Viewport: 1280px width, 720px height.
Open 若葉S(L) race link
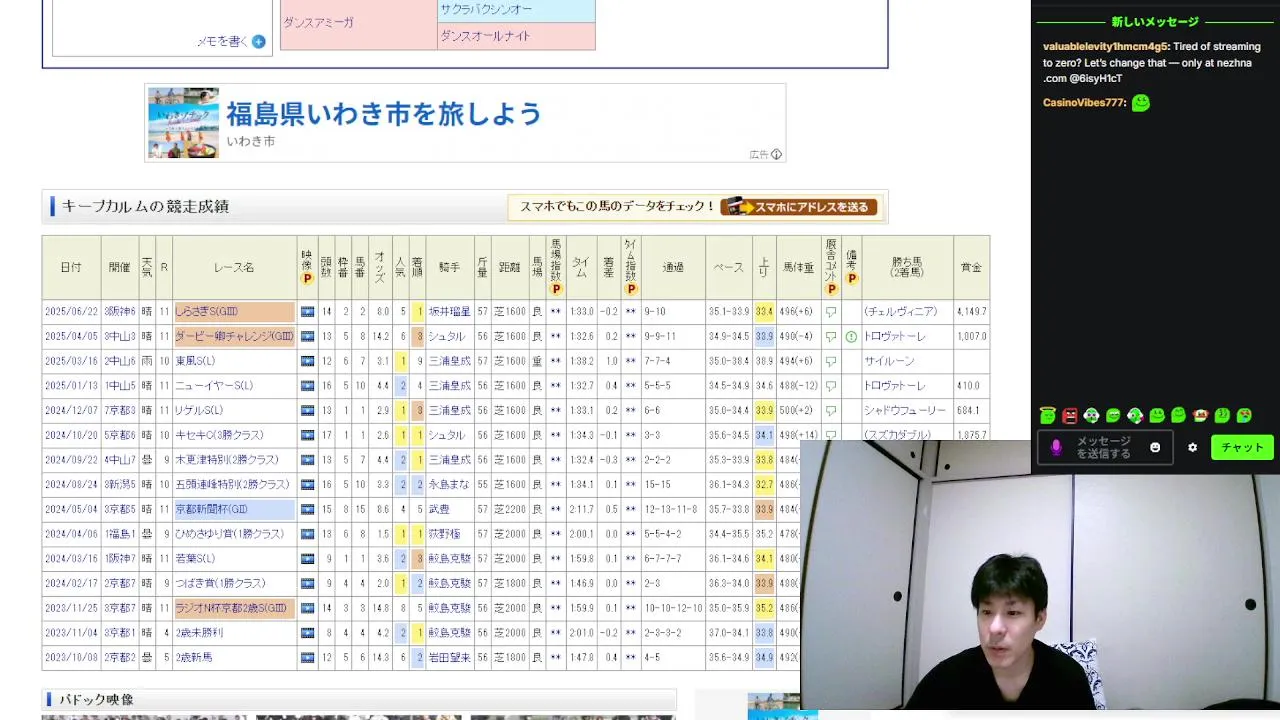pos(196,559)
